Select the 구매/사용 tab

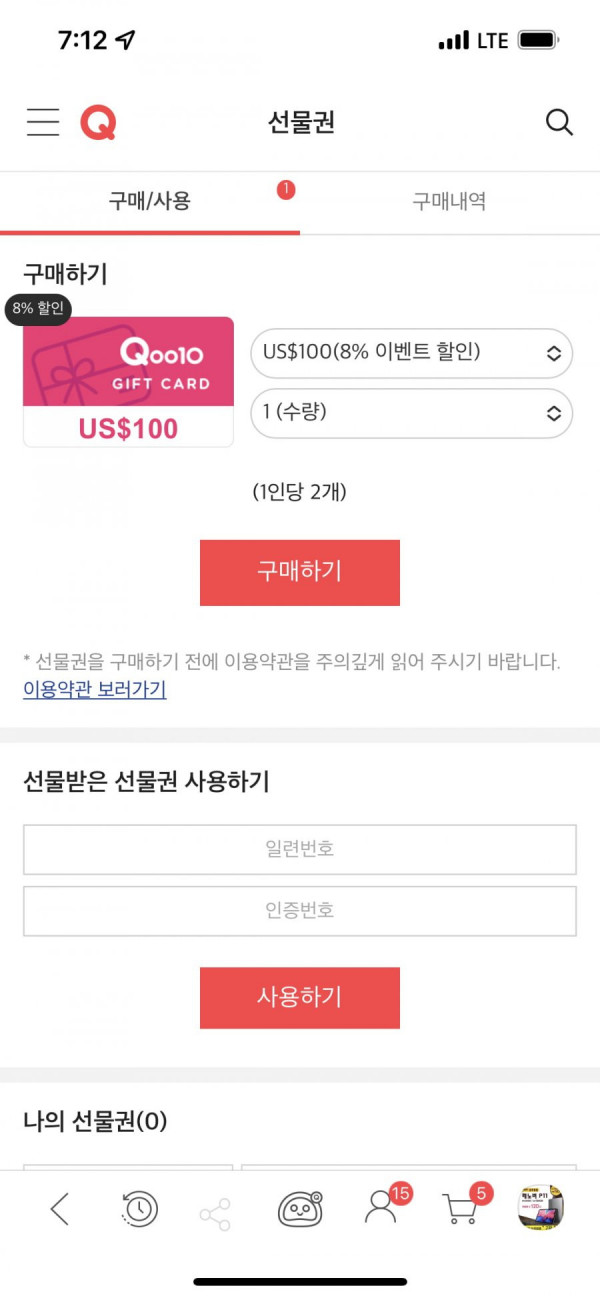(150, 201)
